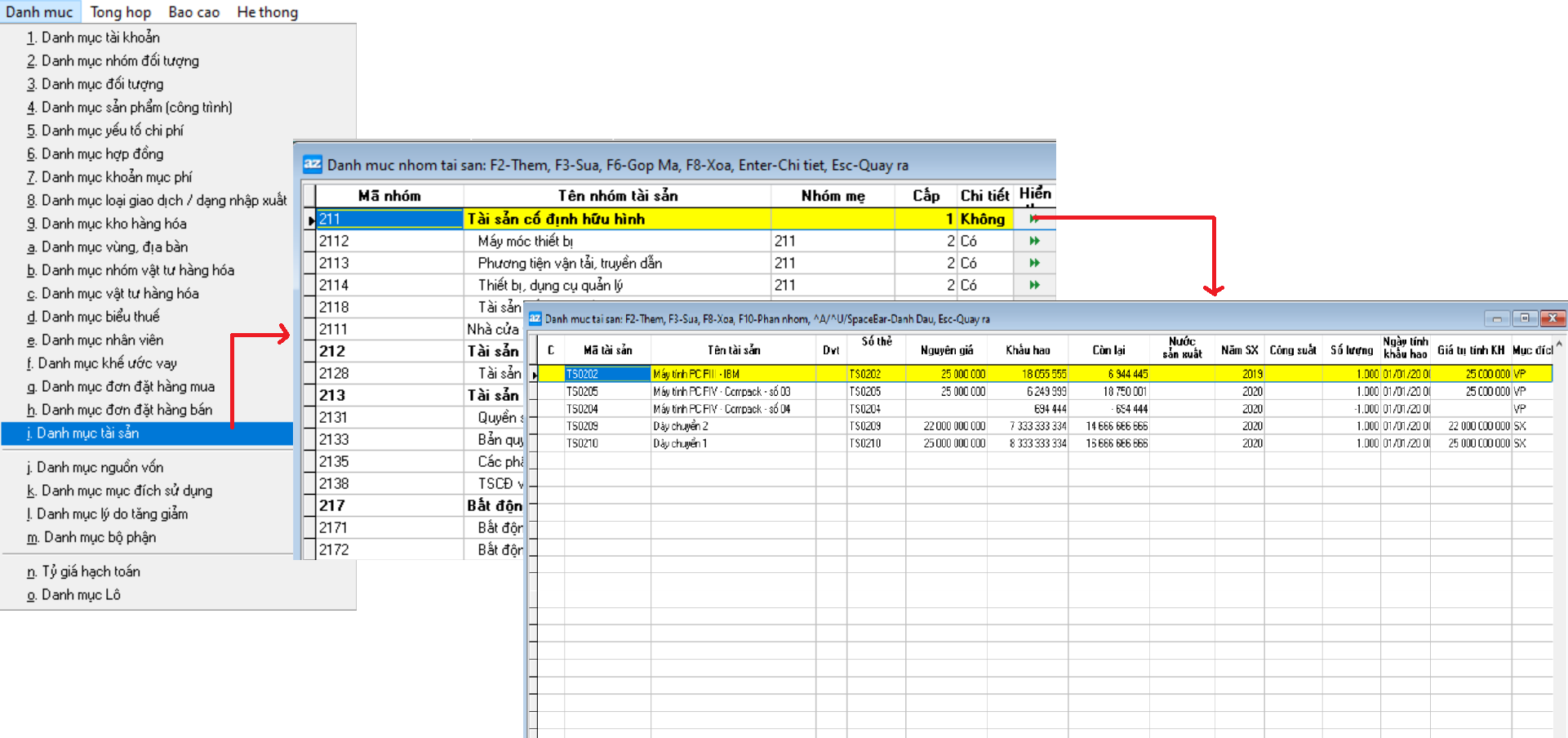Viewport: 1568px width, 738px height.
Task: Click the app icon in Danh muc nhom tai san title
Action: (313, 164)
